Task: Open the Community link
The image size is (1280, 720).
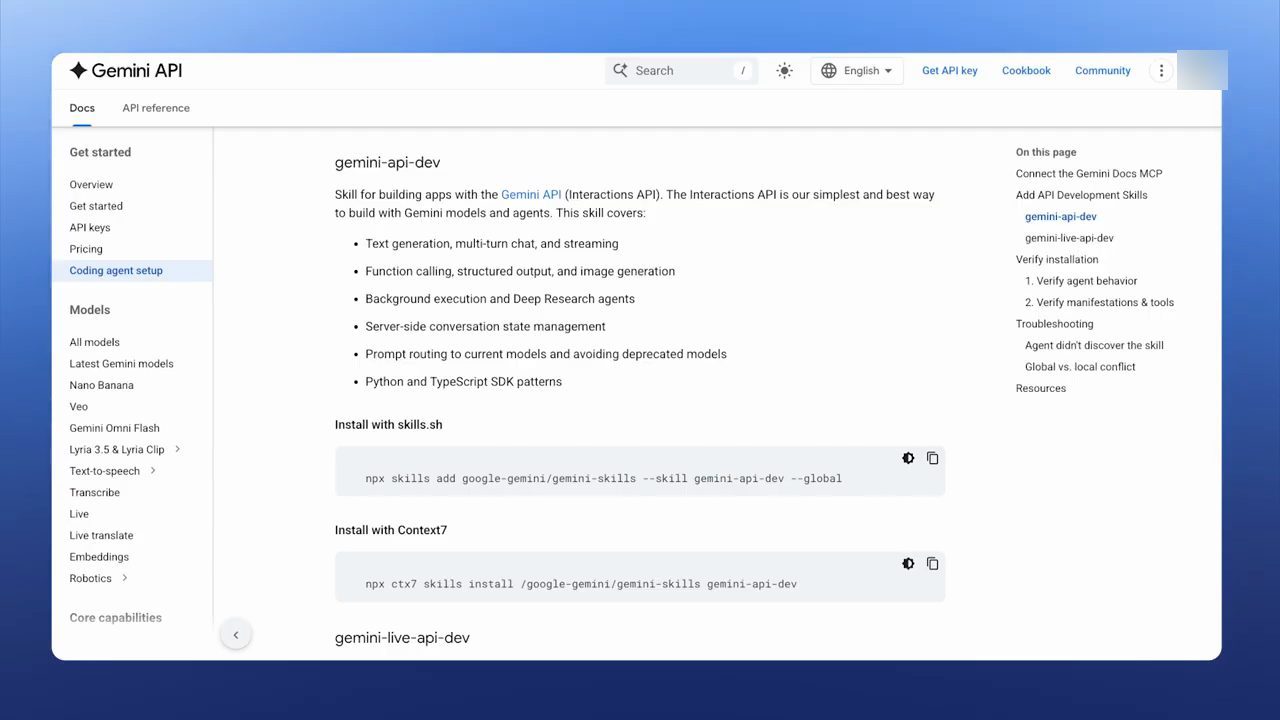Action: click(1103, 71)
